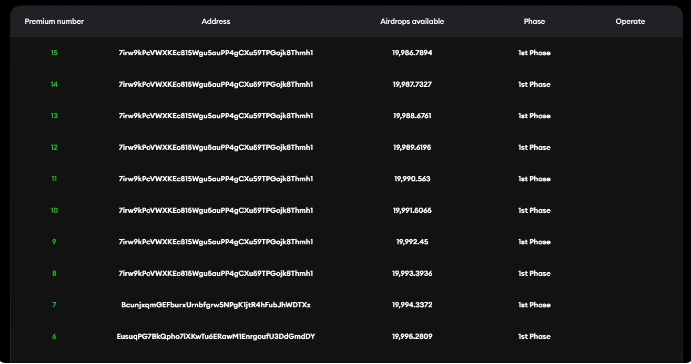
Task: Click airdrop amount 19,993.3936
Action: click(x=412, y=273)
